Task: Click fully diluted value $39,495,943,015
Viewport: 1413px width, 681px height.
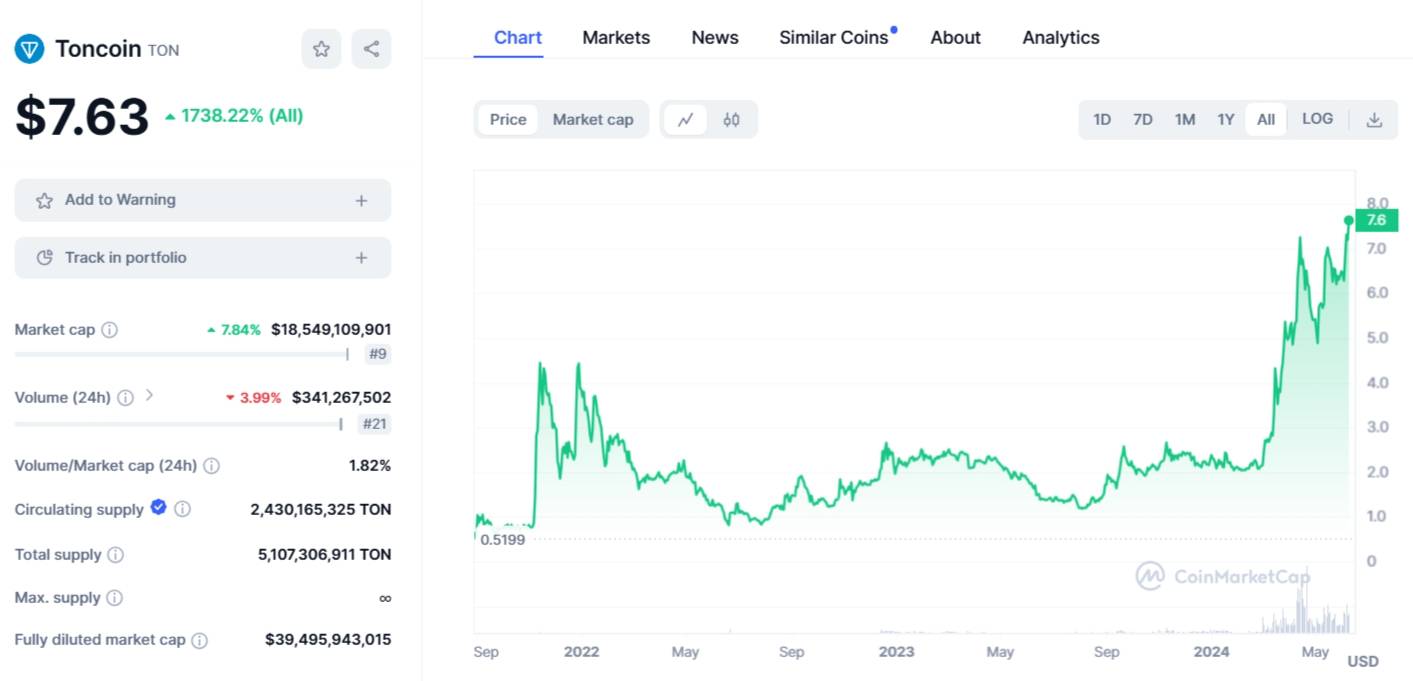Action: pos(328,639)
